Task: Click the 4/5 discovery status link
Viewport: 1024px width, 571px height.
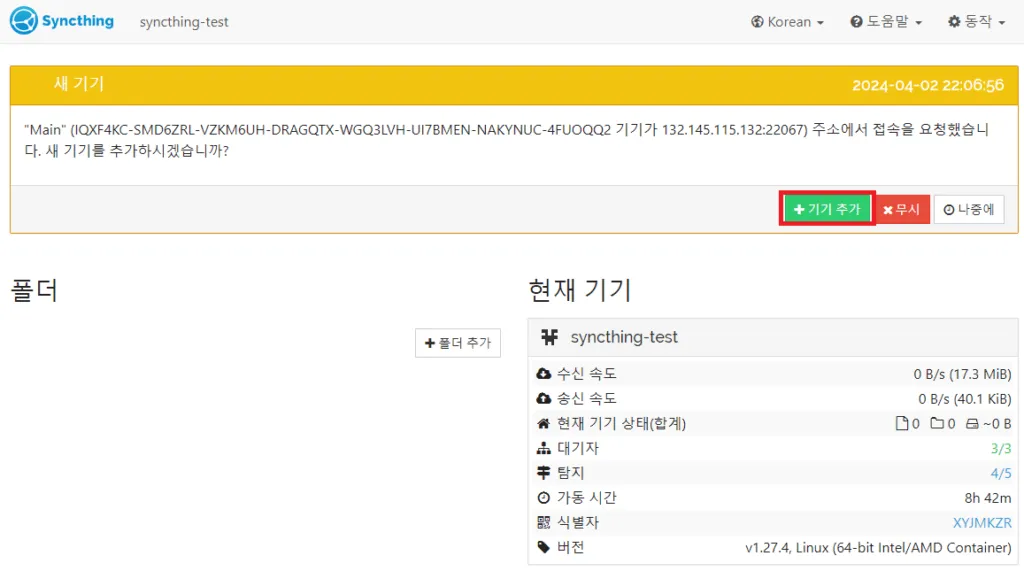Action: pos(1001,473)
